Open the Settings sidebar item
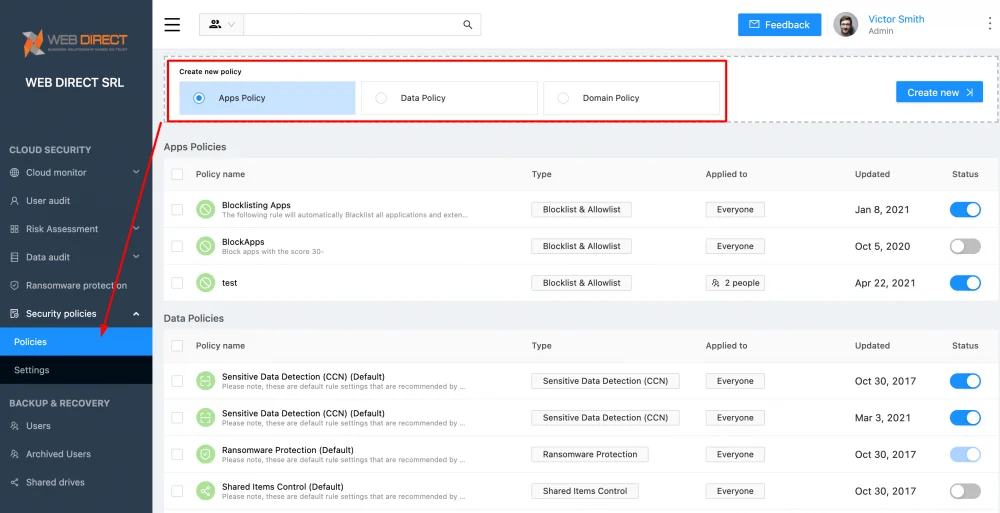Image resolution: width=1000 pixels, height=513 pixels. tap(76, 369)
